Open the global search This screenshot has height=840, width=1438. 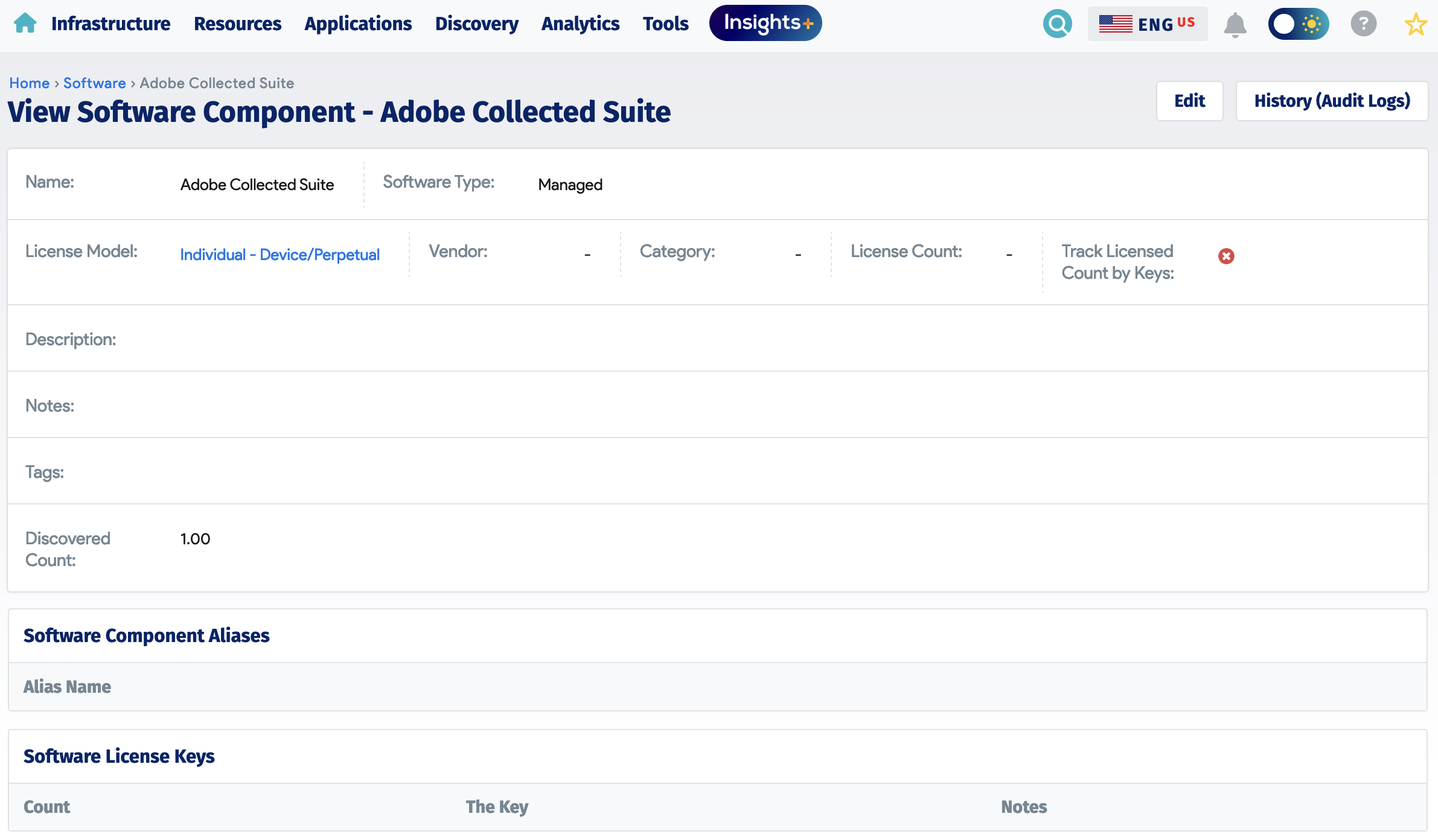pos(1058,24)
